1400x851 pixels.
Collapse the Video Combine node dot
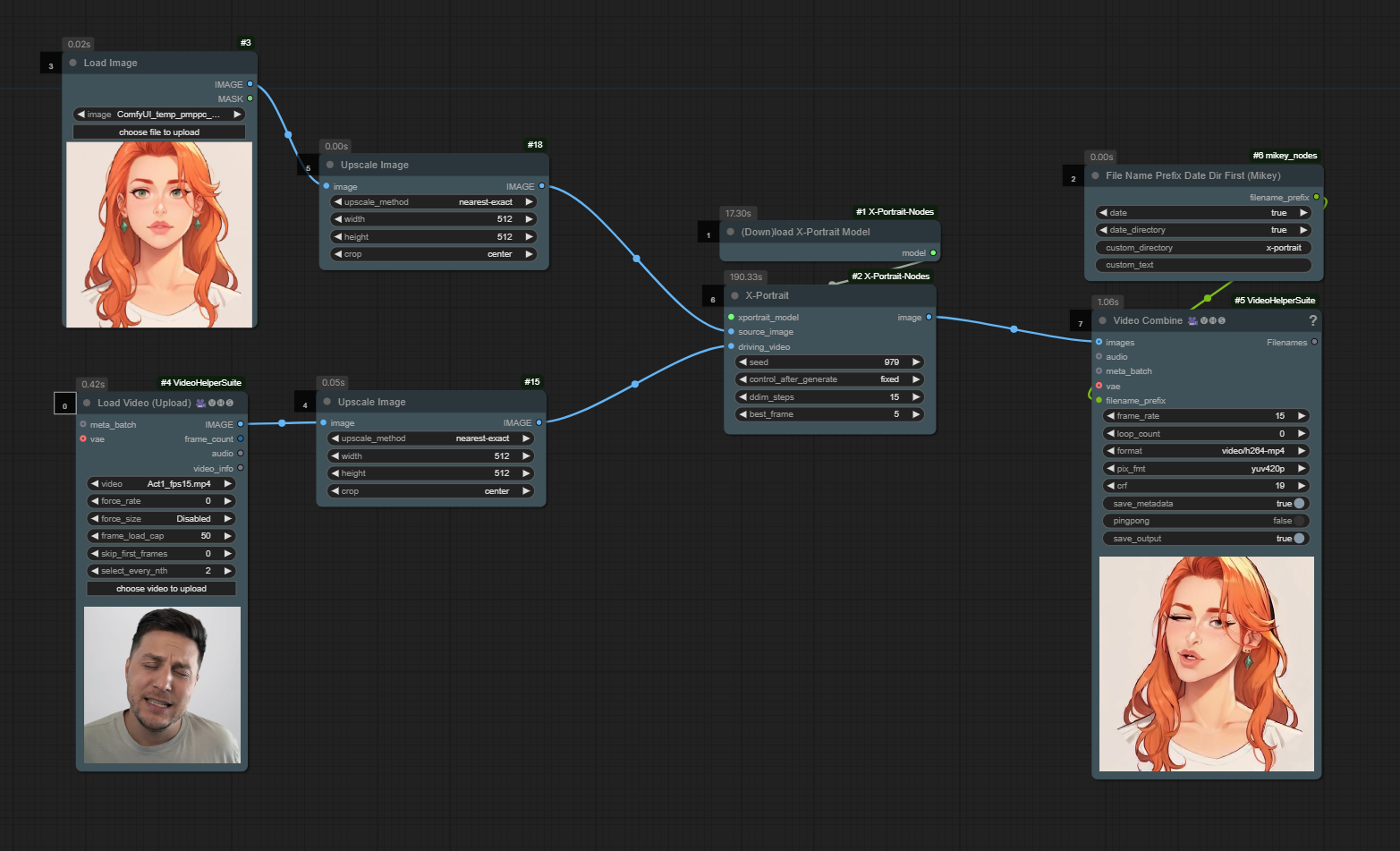pyautogui.click(x=1103, y=320)
